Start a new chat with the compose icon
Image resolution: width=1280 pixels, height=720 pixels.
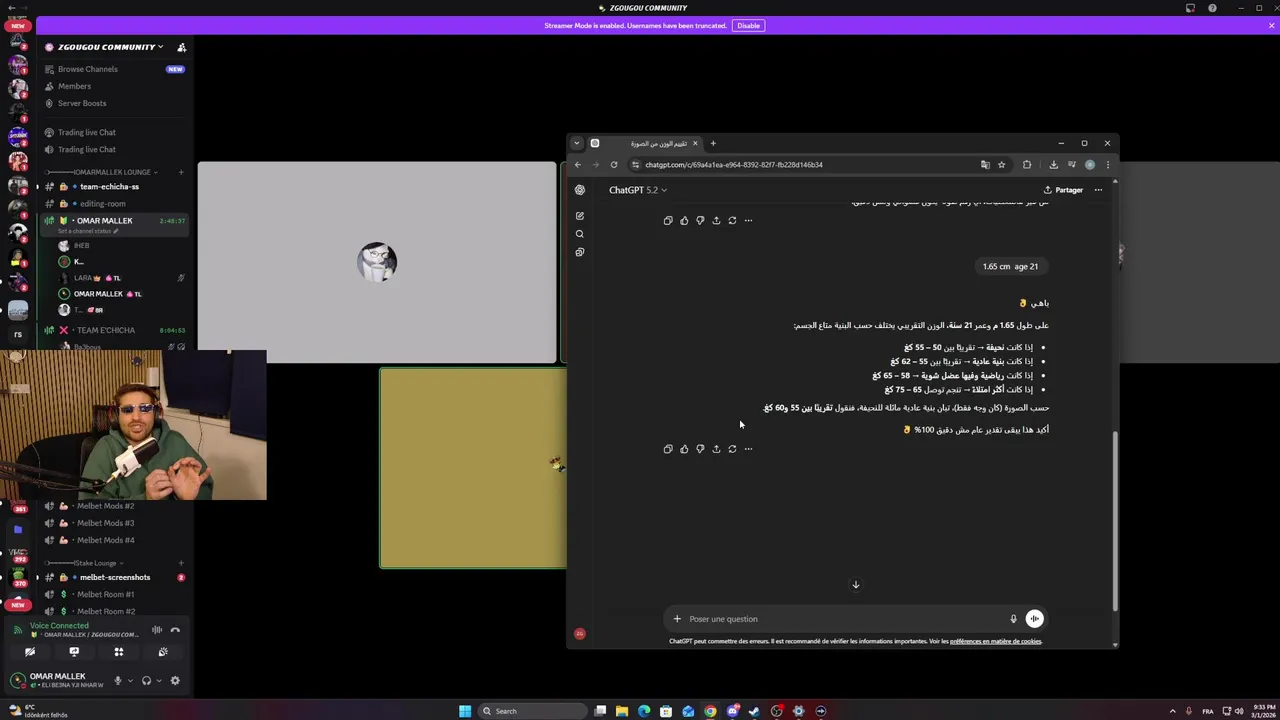pos(580,216)
